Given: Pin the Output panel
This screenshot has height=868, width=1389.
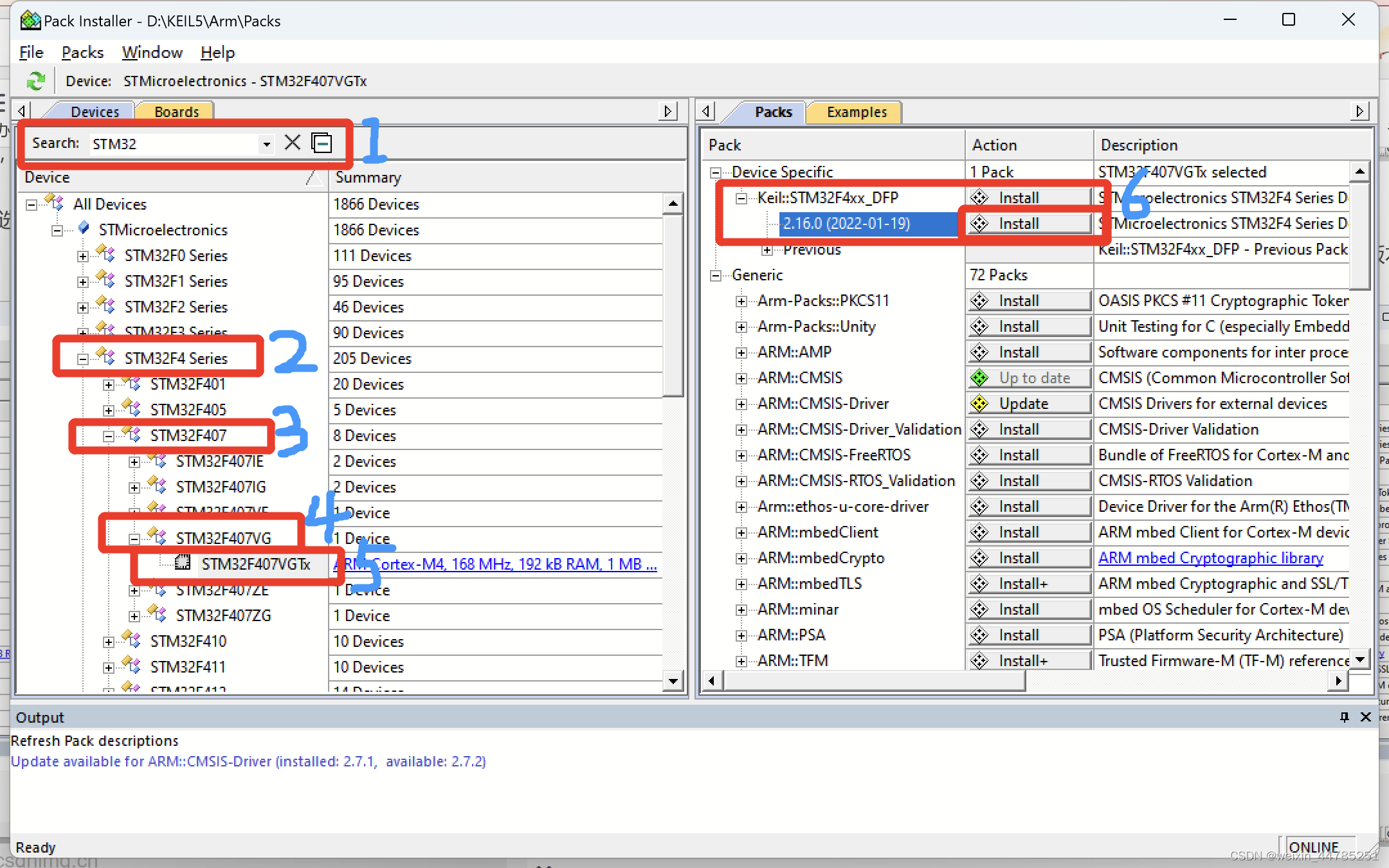Looking at the screenshot, I should [1344, 717].
